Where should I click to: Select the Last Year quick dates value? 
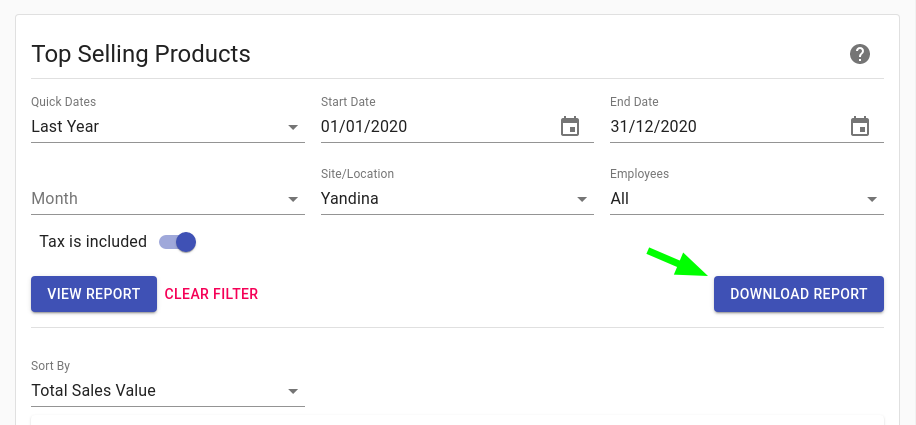tap(65, 126)
